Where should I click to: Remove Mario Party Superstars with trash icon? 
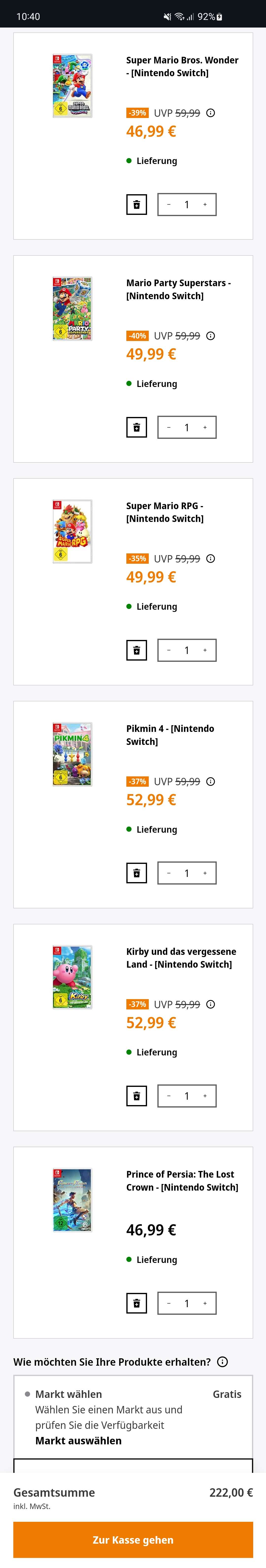[137, 427]
